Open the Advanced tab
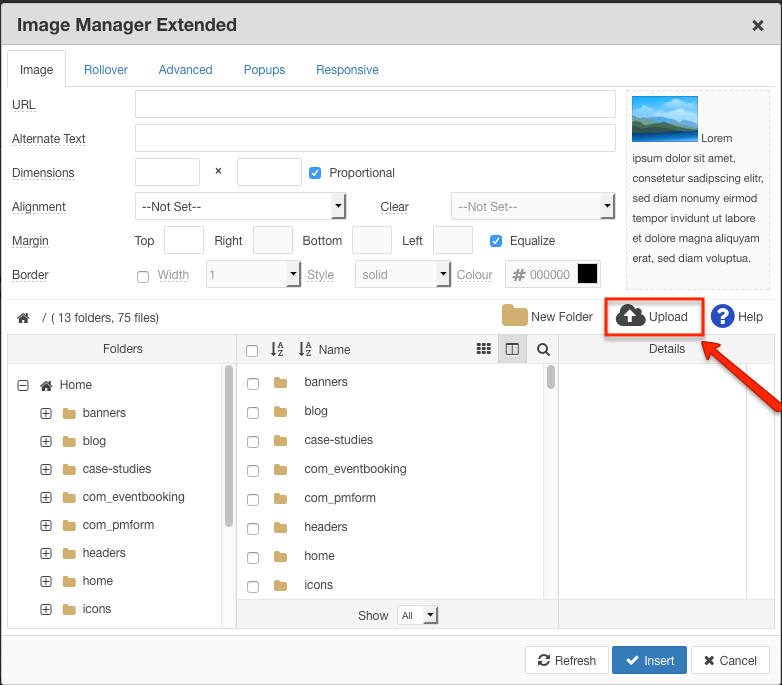The width and height of the screenshot is (782, 685). click(x=185, y=70)
